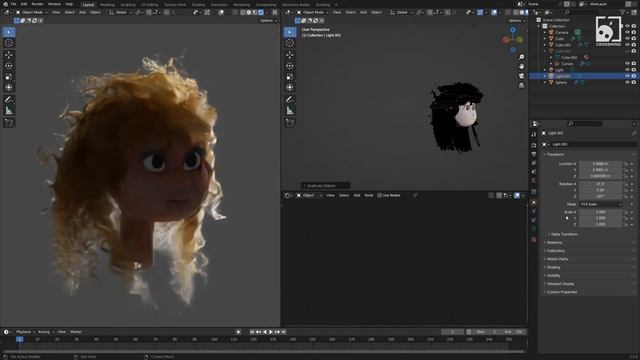The image size is (640, 360).
Task: Click the pan hand icon in right viewport
Action: coord(521,67)
